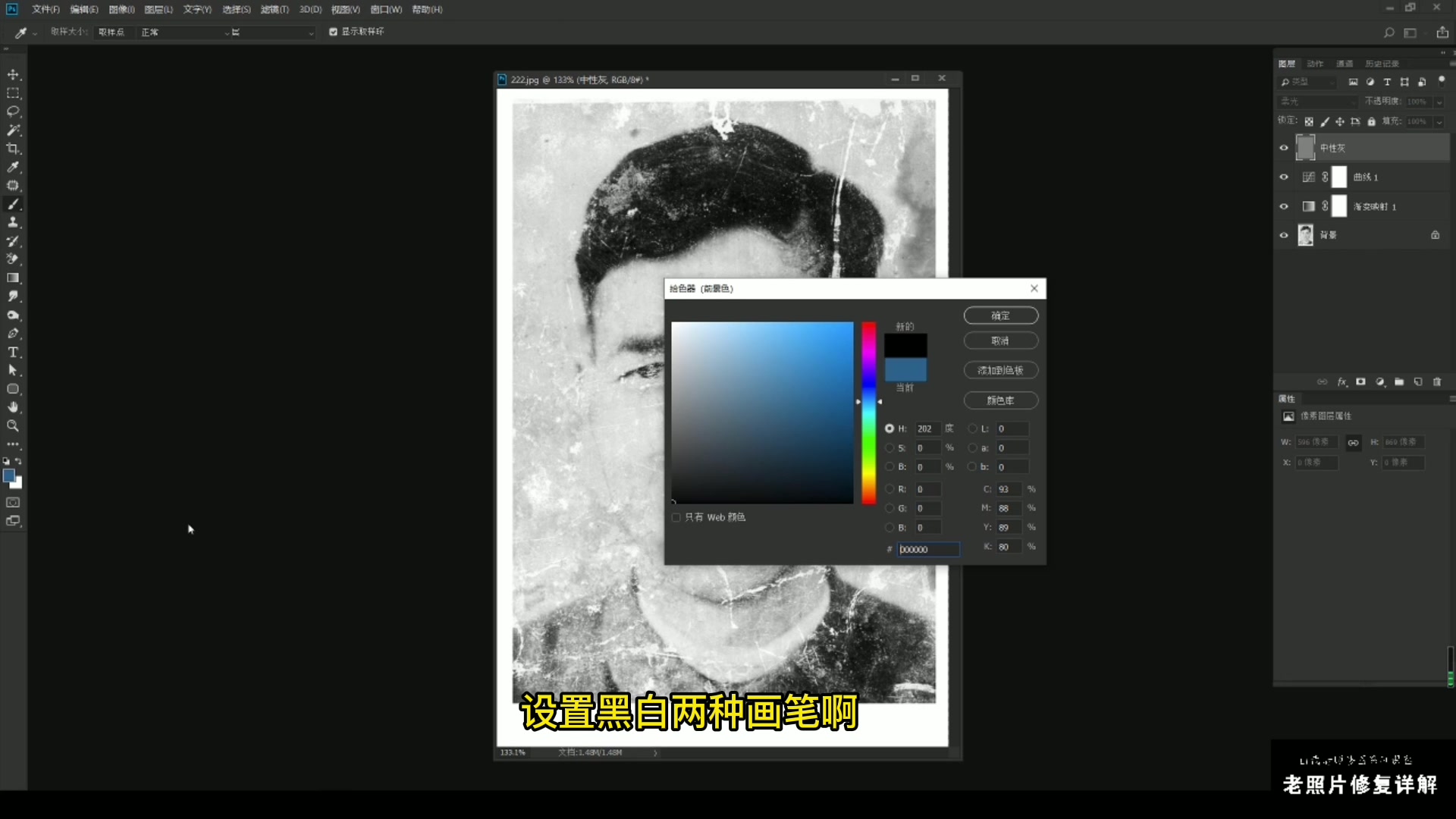Enable Only Web Colors checkbox

pos(676,517)
